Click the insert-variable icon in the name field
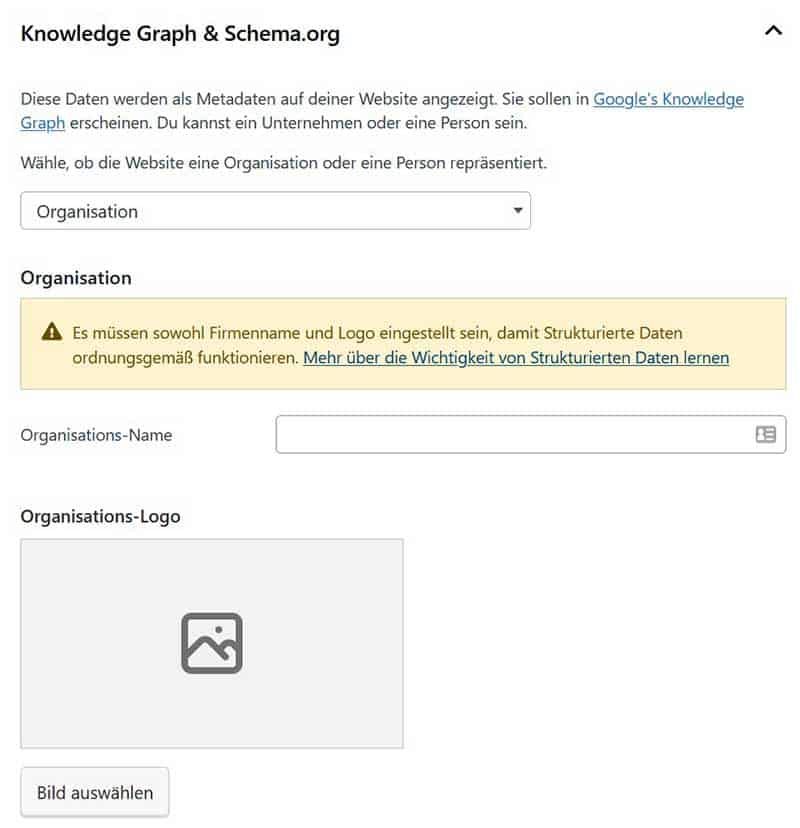Screen dimensions: 800x828 pyautogui.click(x=765, y=435)
